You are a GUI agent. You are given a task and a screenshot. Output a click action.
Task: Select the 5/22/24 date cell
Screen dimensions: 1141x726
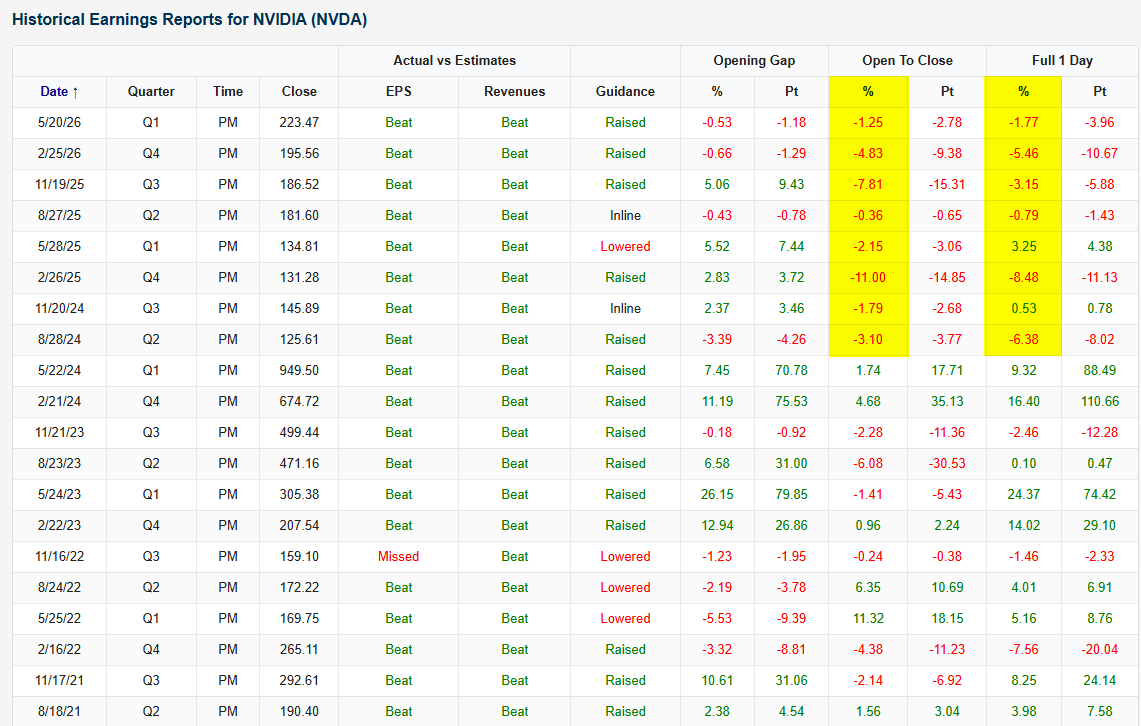pyautogui.click(x=59, y=370)
